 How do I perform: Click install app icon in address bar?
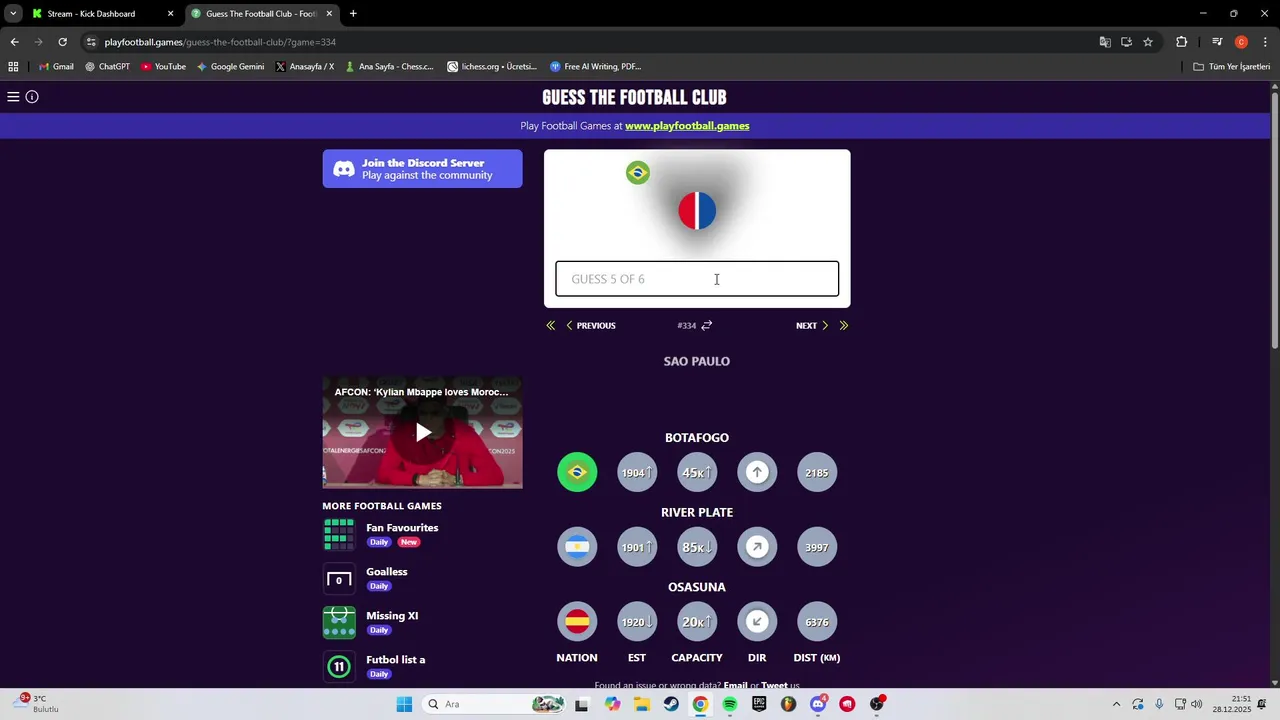tap(1126, 42)
